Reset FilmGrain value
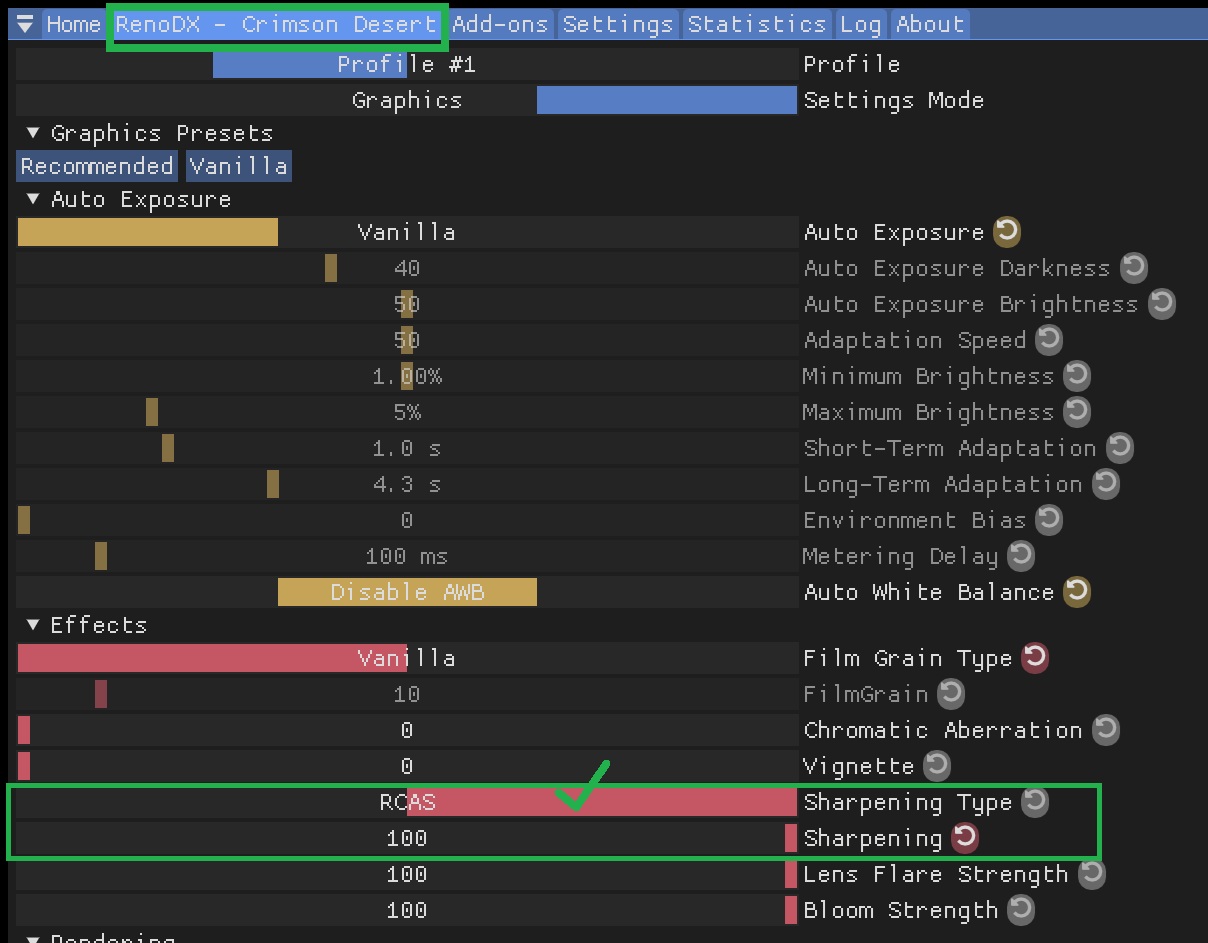The width and height of the screenshot is (1208, 943). click(951, 694)
